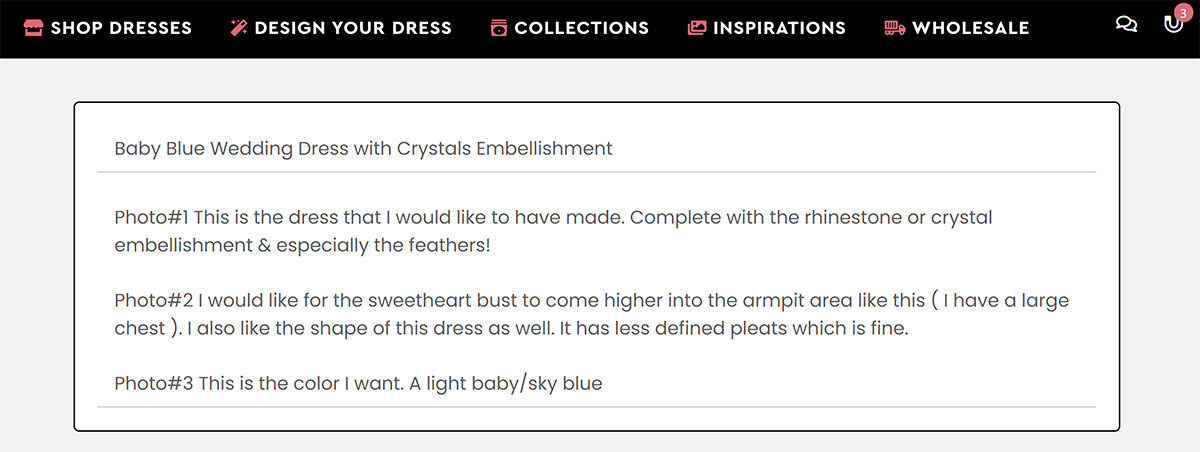Click the delivery truck icon beside Wholesale
The width and height of the screenshot is (1200, 452).
pos(895,28)
